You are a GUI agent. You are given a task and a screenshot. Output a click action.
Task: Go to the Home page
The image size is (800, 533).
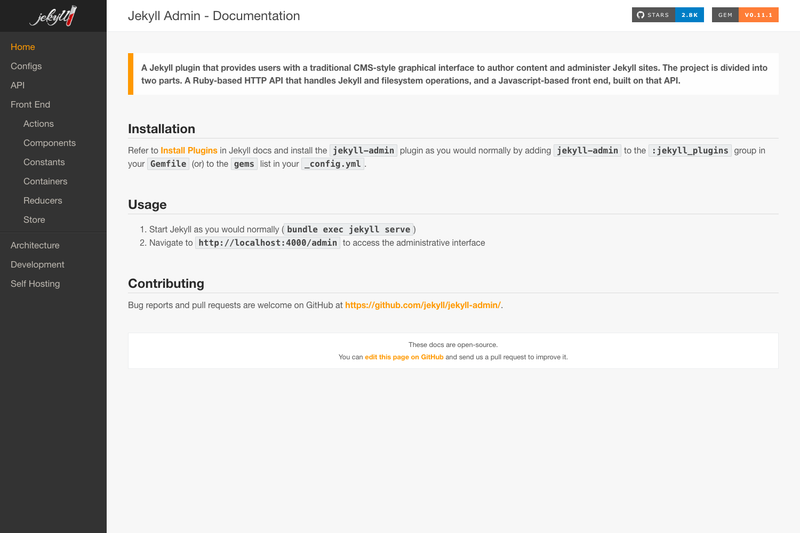pos(22,47)
